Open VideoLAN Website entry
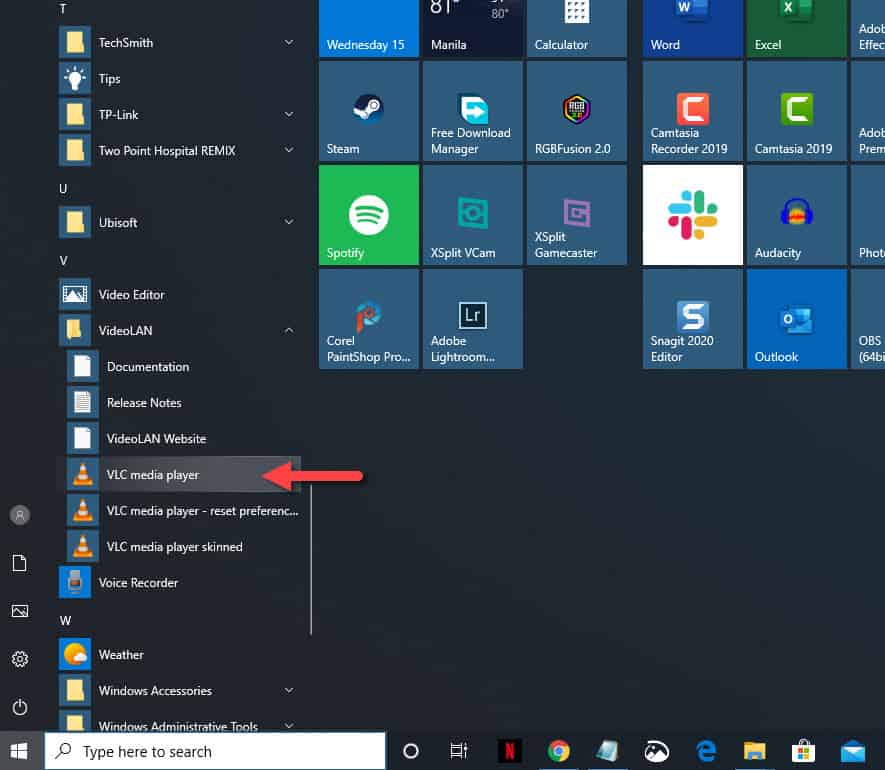 178,439
